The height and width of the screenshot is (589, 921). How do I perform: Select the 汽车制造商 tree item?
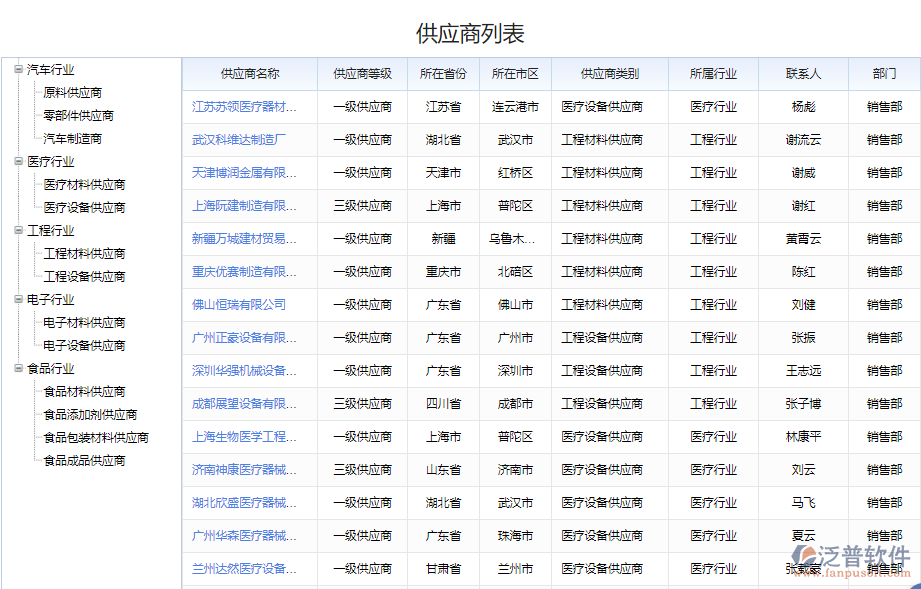(x=73, y=138)
